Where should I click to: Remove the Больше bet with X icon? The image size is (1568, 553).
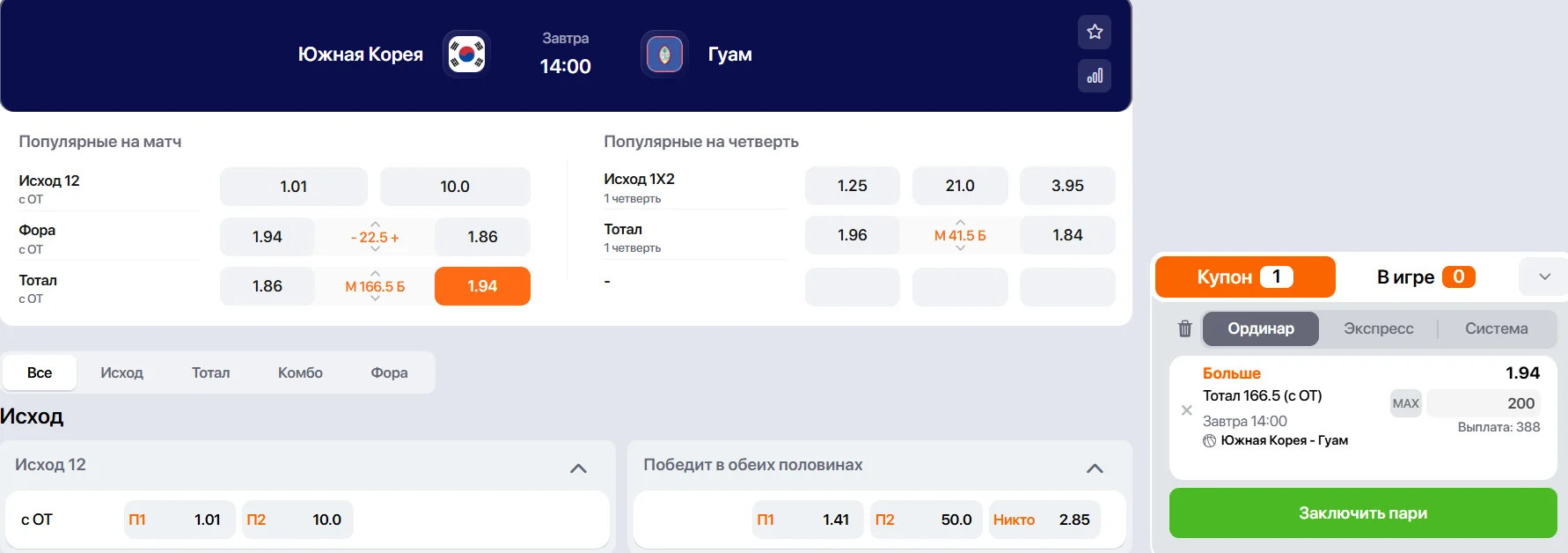(1186, 410)
